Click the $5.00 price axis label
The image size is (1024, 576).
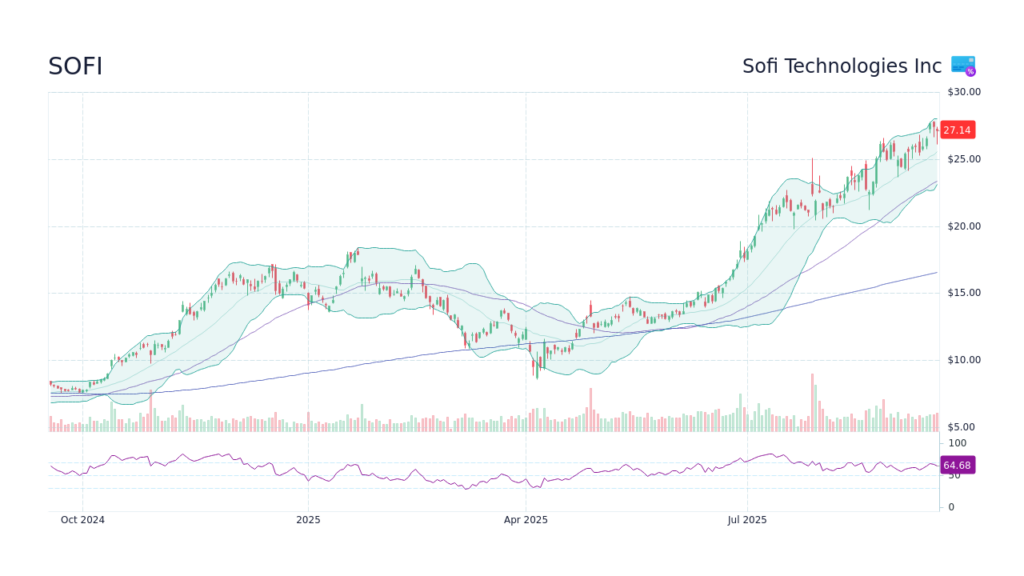click(963, 427)
